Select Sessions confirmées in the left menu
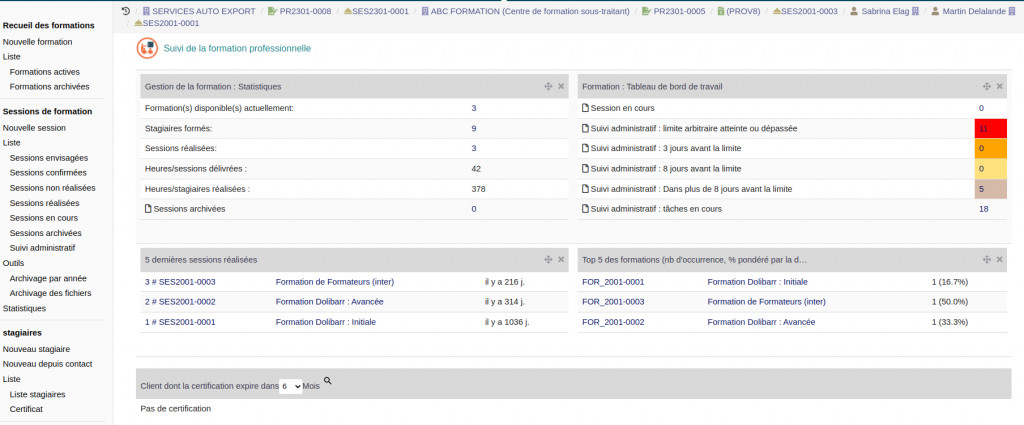 [x=49, y=172]
